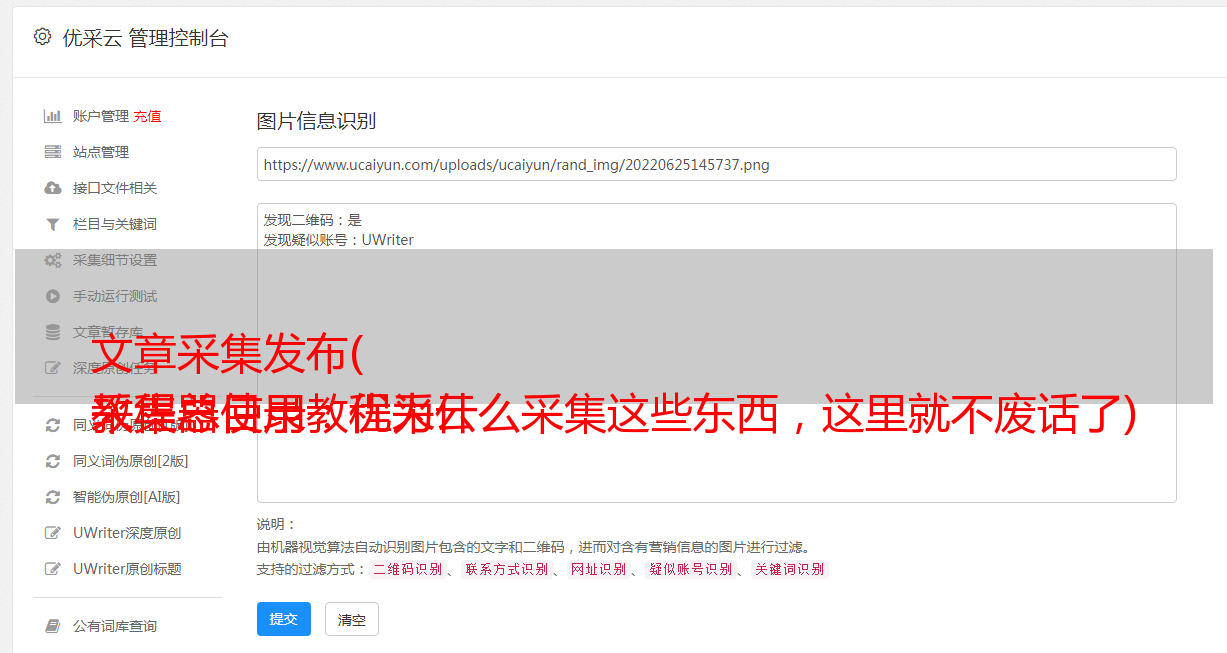The image size is (1227, 653).
Task: Open 采集细节设置 menu item
Action: 115,260
